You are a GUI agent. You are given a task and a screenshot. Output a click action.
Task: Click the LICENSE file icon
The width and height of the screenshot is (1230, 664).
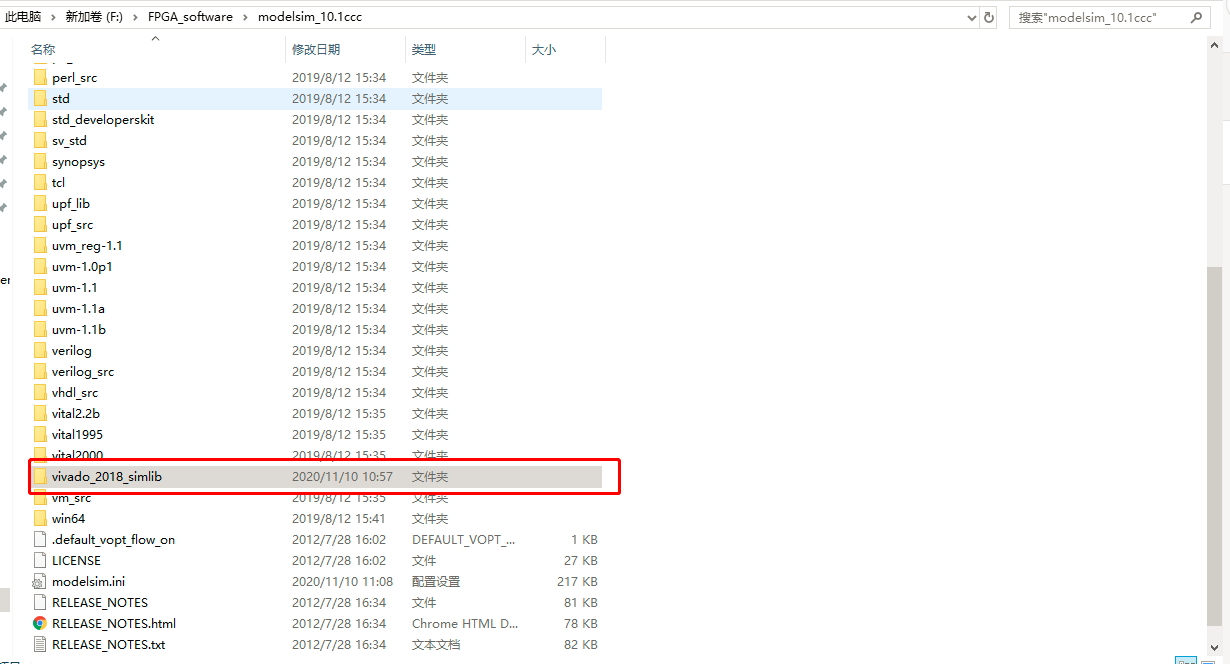point(41,560)
